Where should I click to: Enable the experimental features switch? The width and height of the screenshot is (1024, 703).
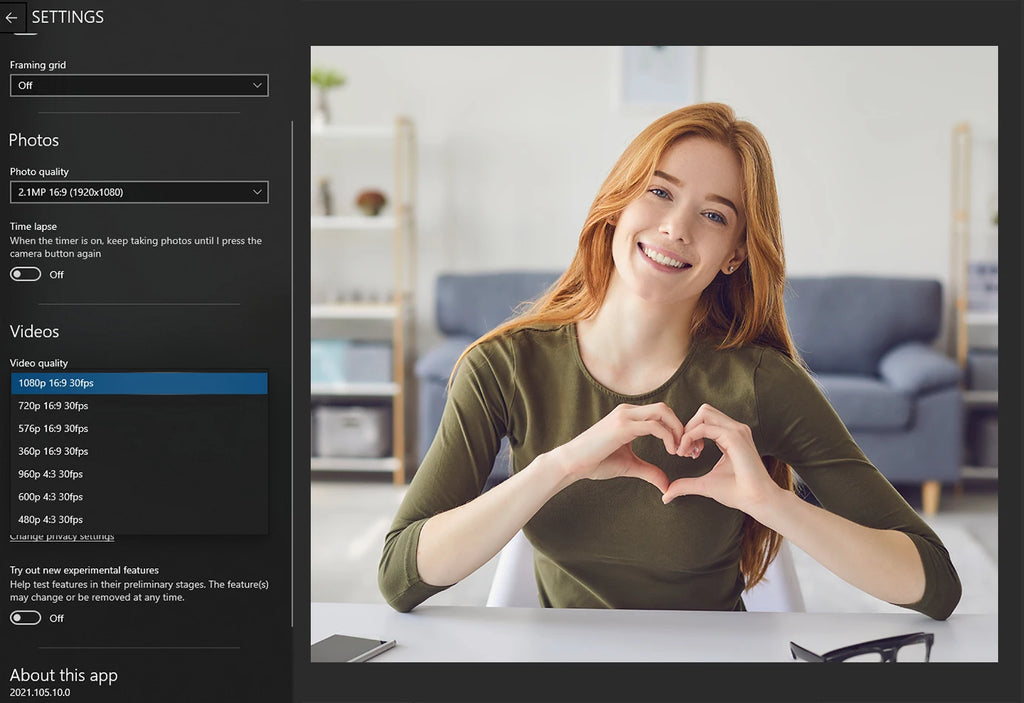tap(25, 618)
